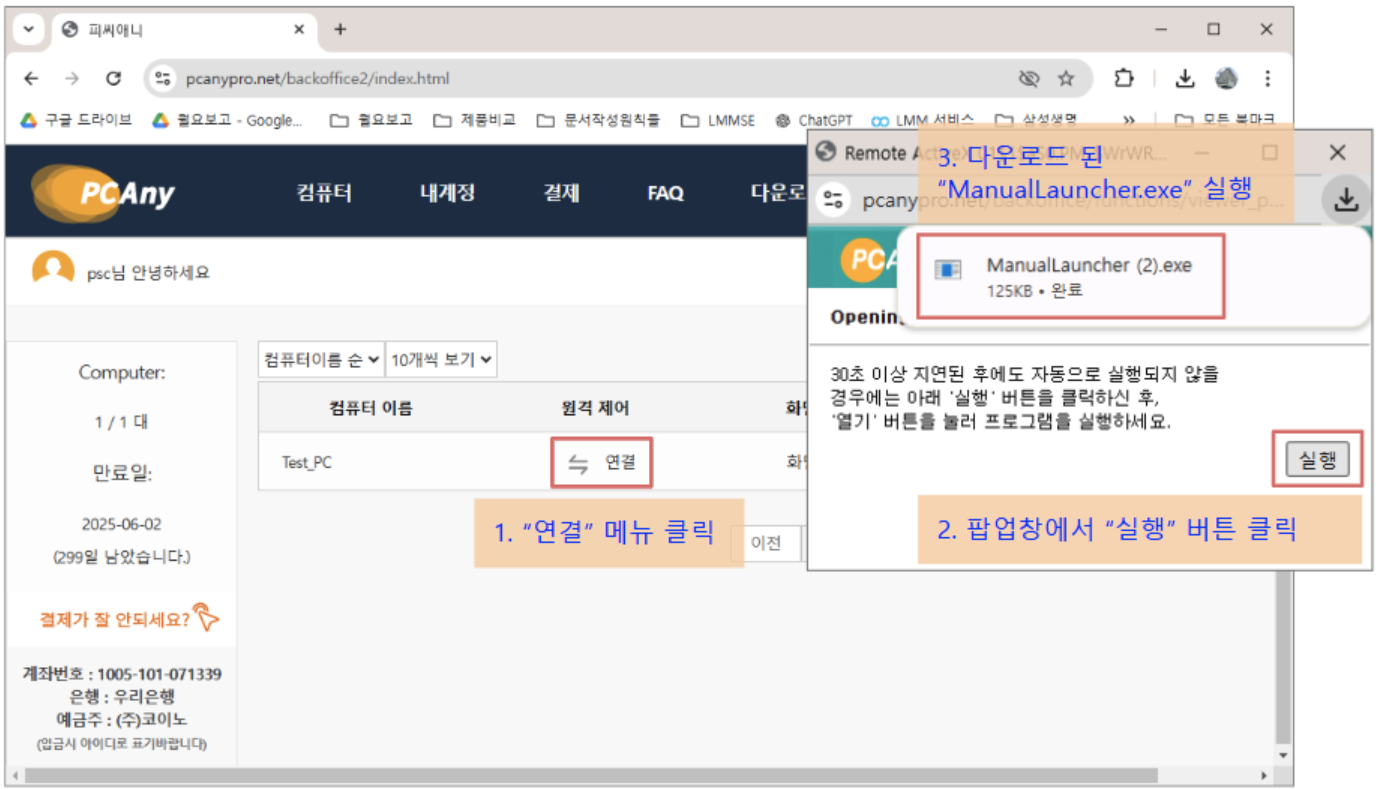1378x789 pixels.
Task: Click the download icon in the popup window
Action: [1347, 200]
